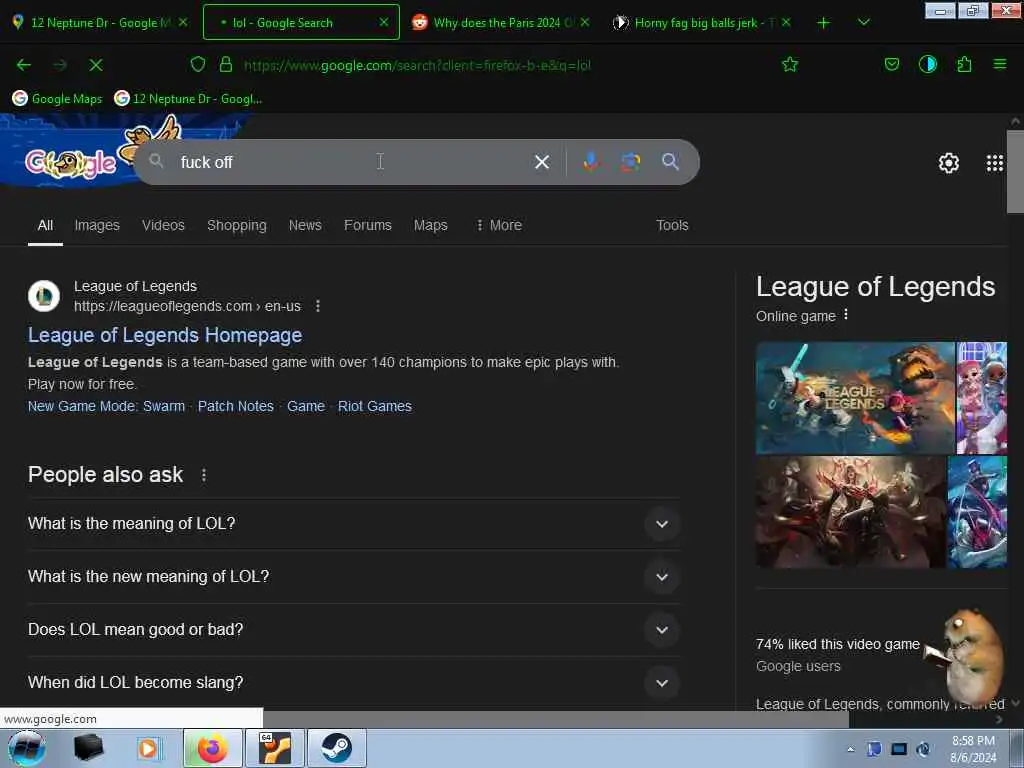
Task: Open the dark mode extension icon
Action: [927, 64]
